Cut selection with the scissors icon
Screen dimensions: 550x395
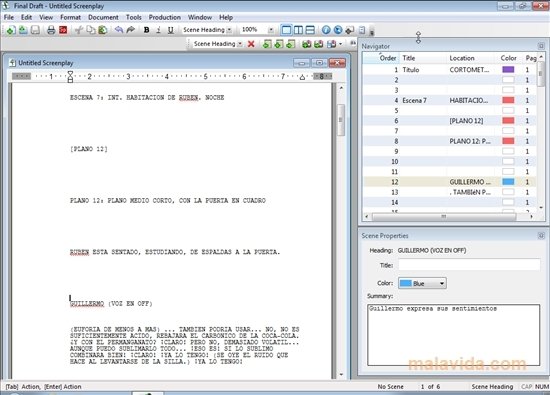[x=79, y=30]
